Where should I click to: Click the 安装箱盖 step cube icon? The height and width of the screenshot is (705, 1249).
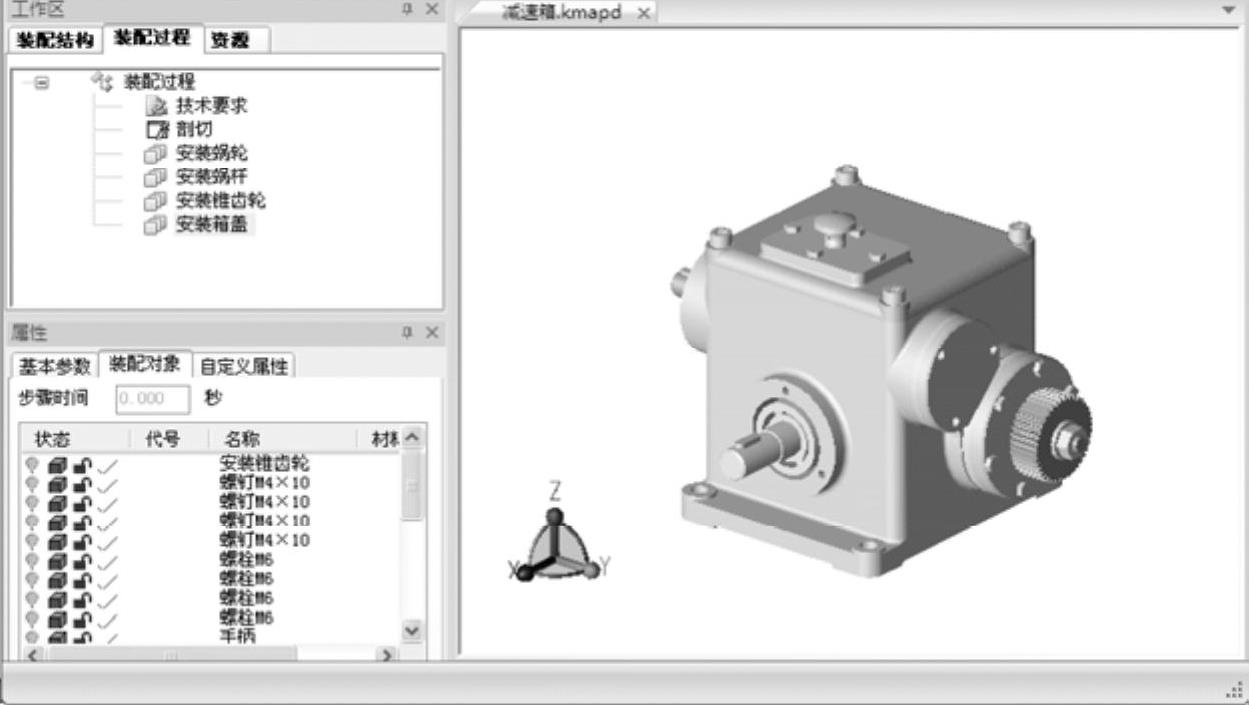click(154, 225)
